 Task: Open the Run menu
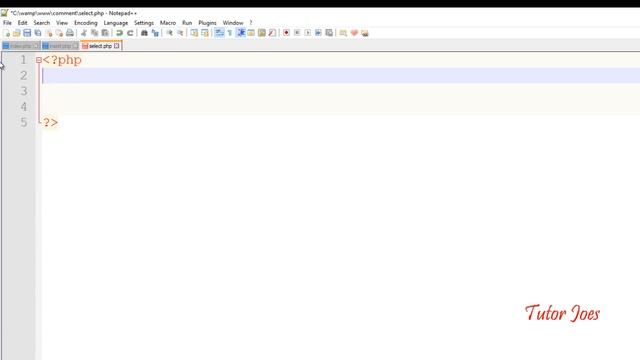pos(187,23)
